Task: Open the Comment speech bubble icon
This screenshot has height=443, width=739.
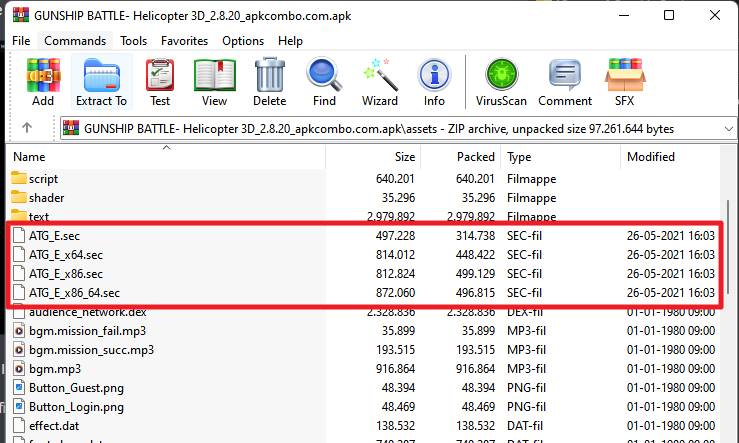Action: (x=565, y=75)
